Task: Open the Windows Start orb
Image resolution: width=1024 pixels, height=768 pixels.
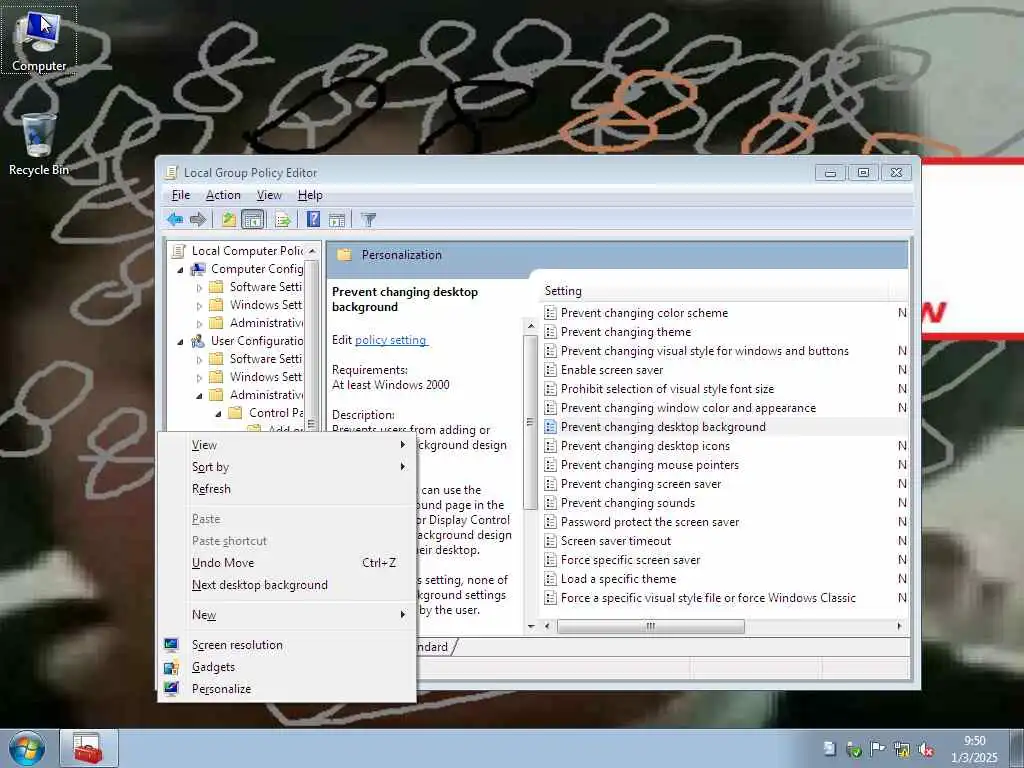Action: pos(27,748)
